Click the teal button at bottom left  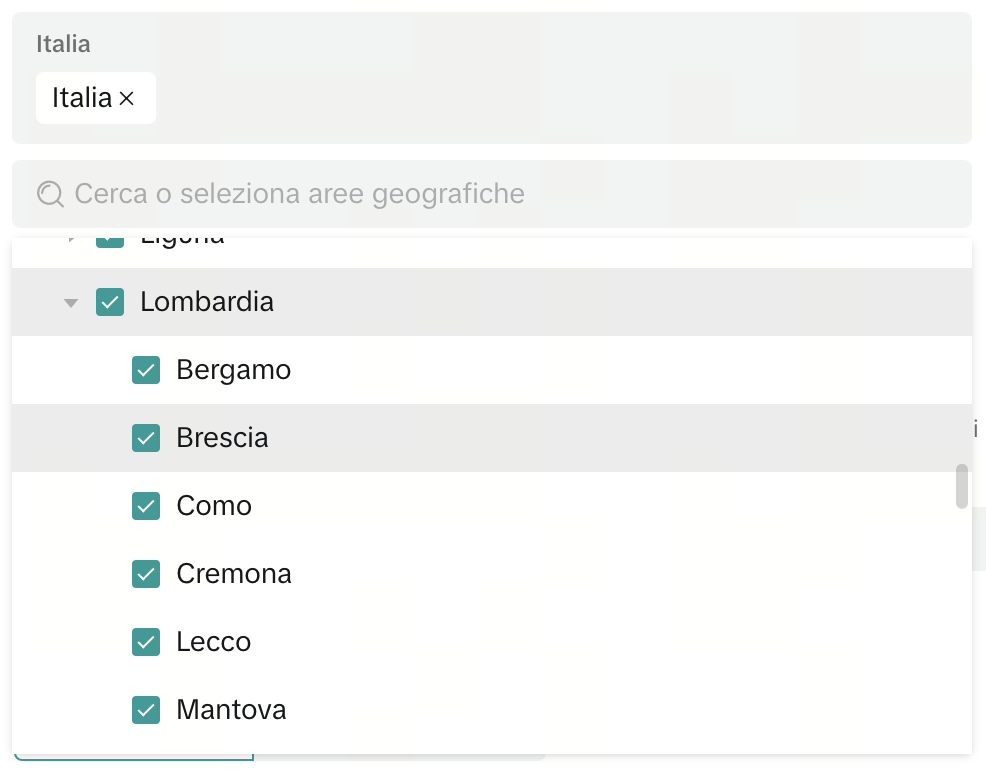pos(135,762)
